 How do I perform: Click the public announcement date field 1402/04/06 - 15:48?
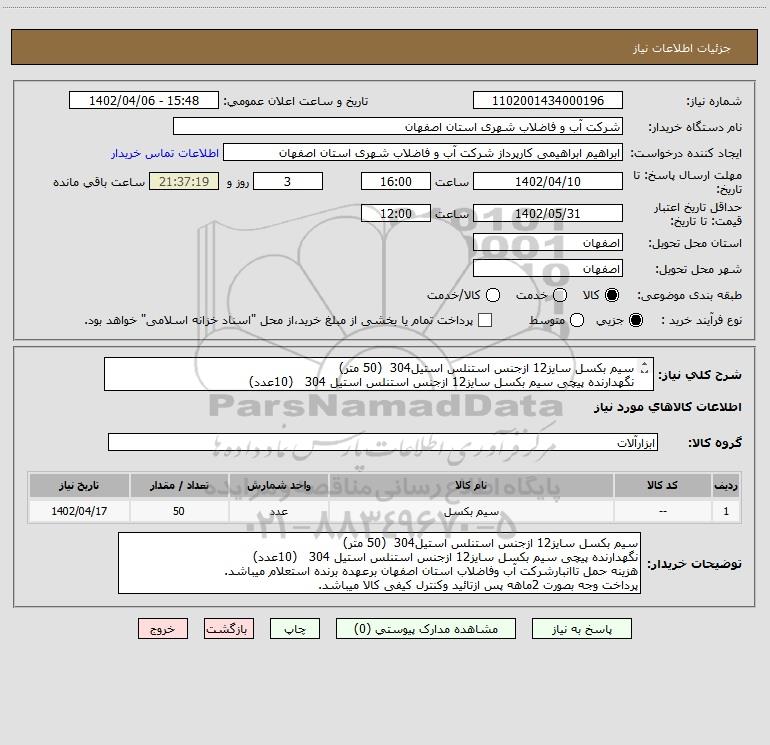click(143, 101)
